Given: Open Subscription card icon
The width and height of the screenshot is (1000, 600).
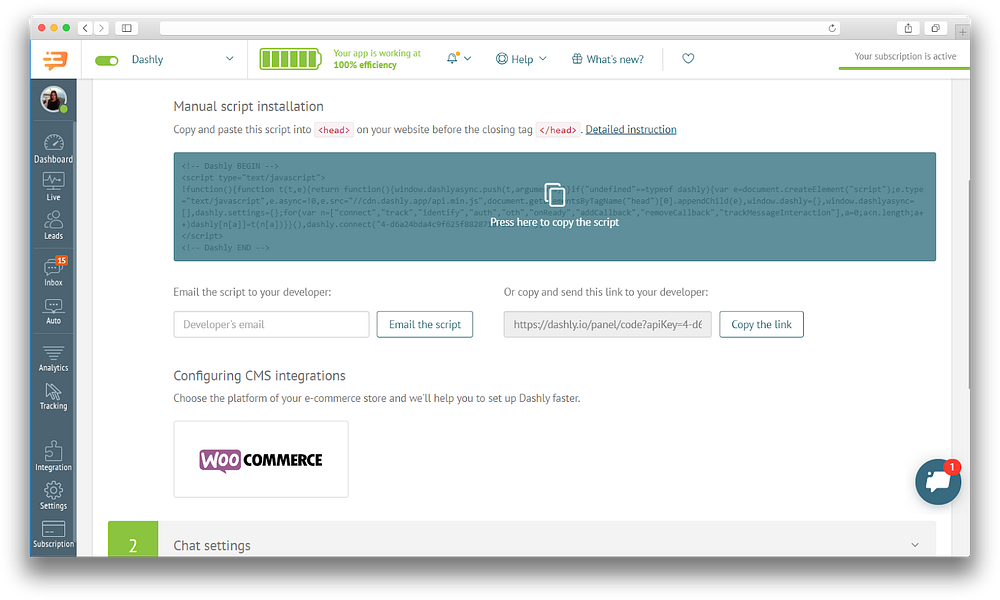Looking at the screenshot, I should pos(54,534).
